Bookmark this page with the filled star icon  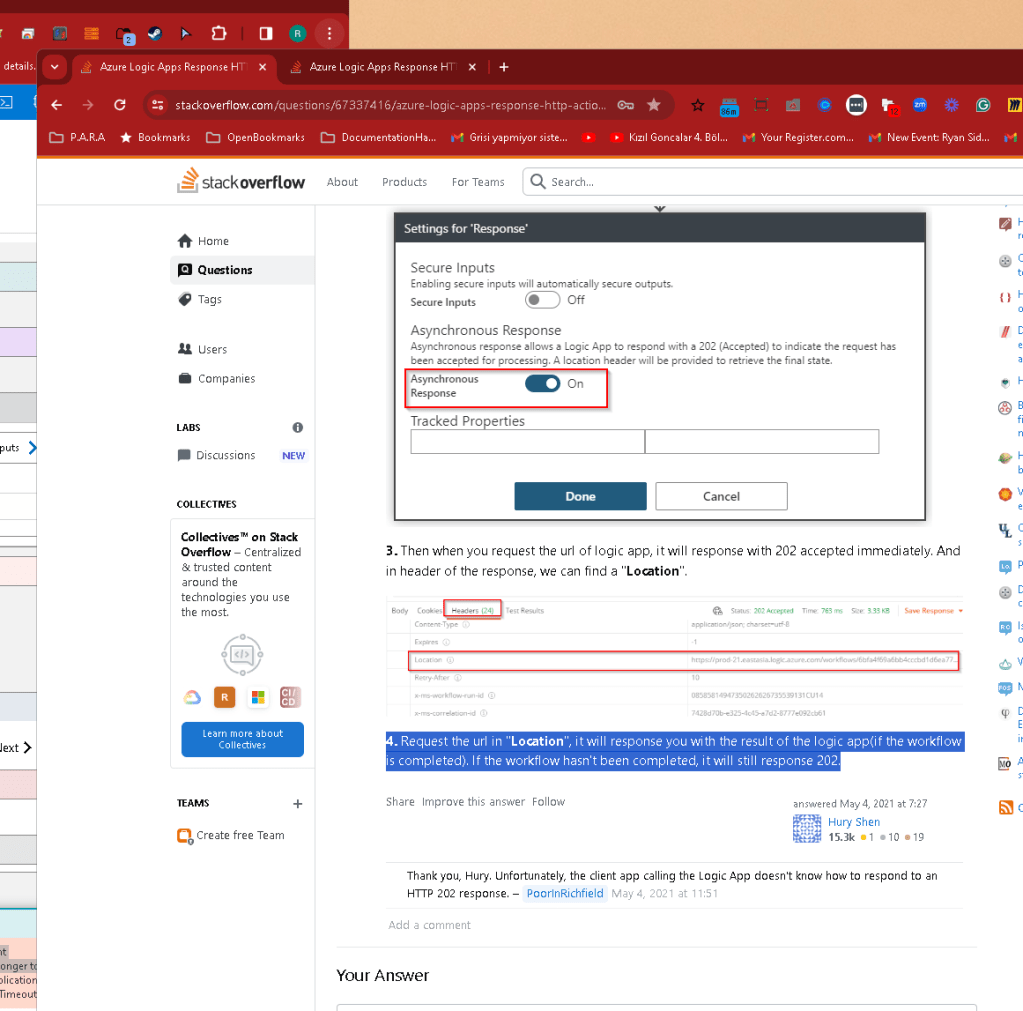click(654, 105)
